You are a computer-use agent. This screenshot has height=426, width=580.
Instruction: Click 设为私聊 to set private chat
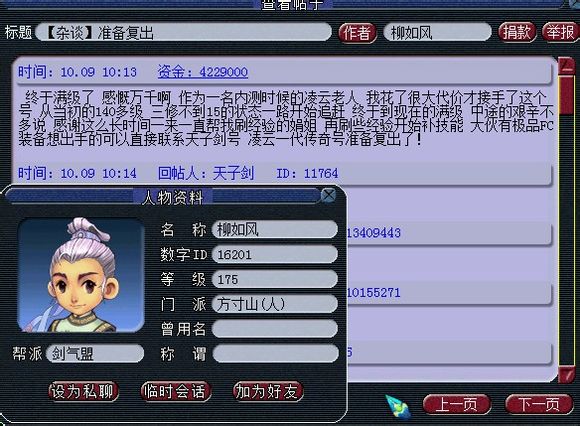tap(83, 391)
